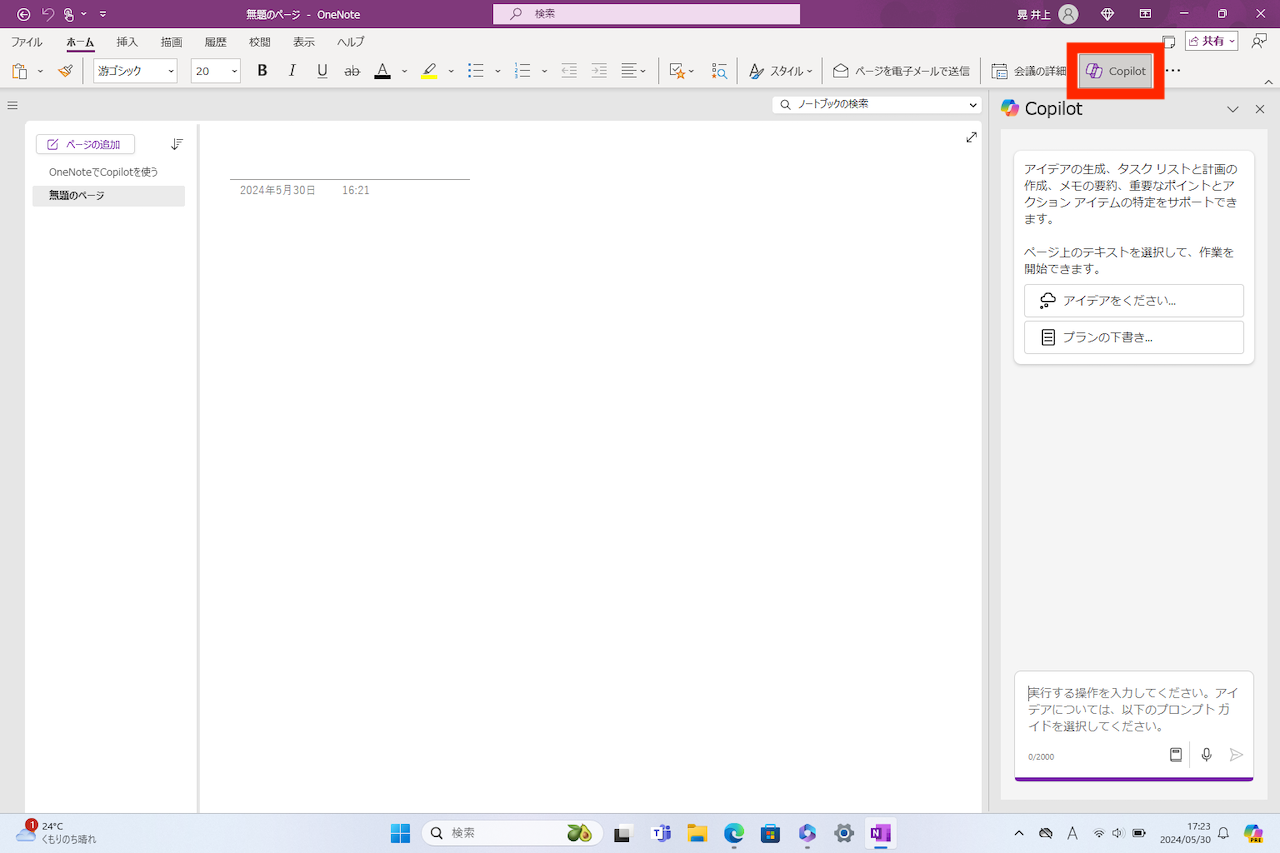Viewport: 1280px width, 853px height.
Task: Switch to the 挿入 ribbon tab
Action: click(126, 42)
